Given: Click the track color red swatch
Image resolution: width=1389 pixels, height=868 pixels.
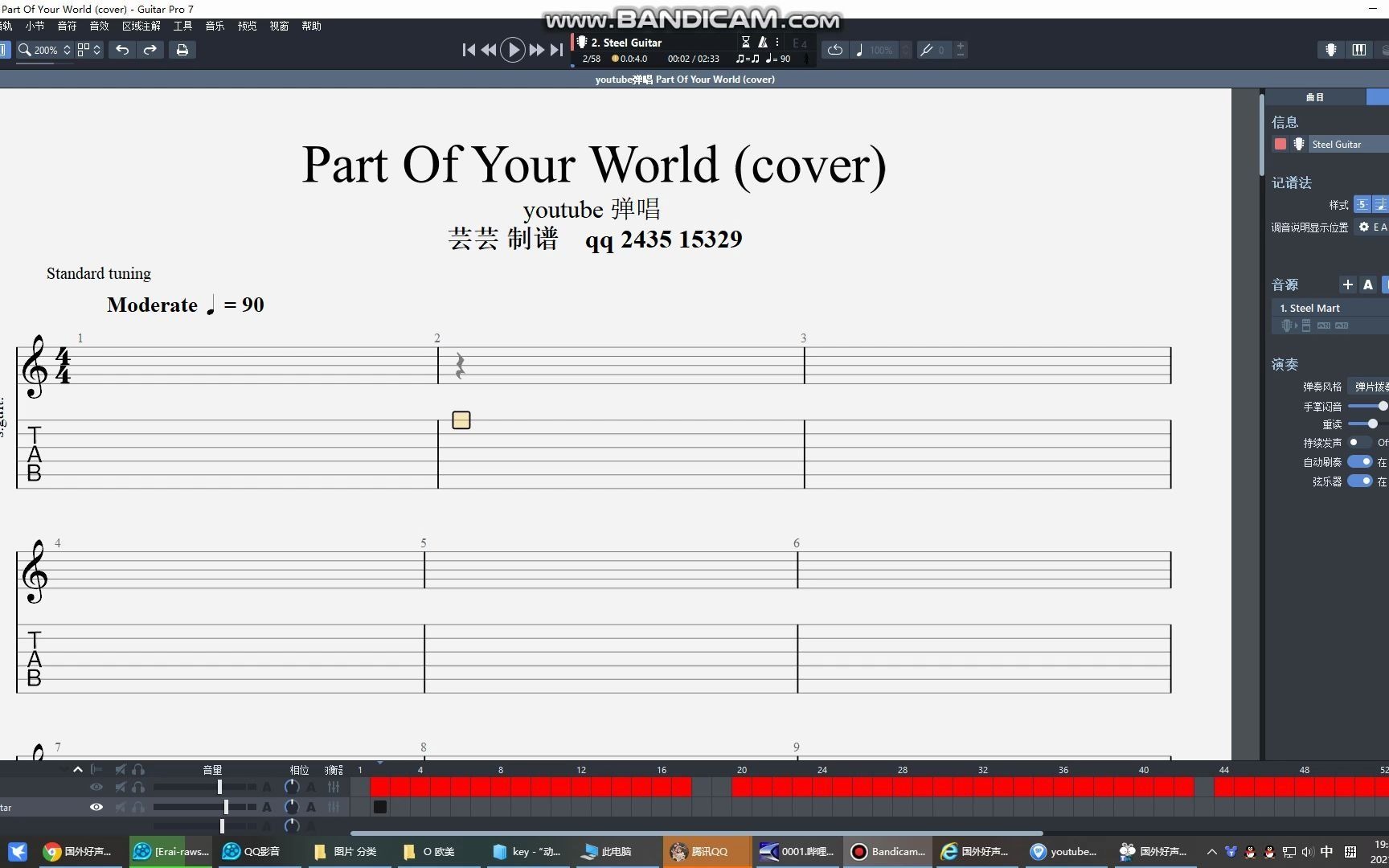Looking at the screenshot, I should pyautogui.click(x=1280, y=144).
